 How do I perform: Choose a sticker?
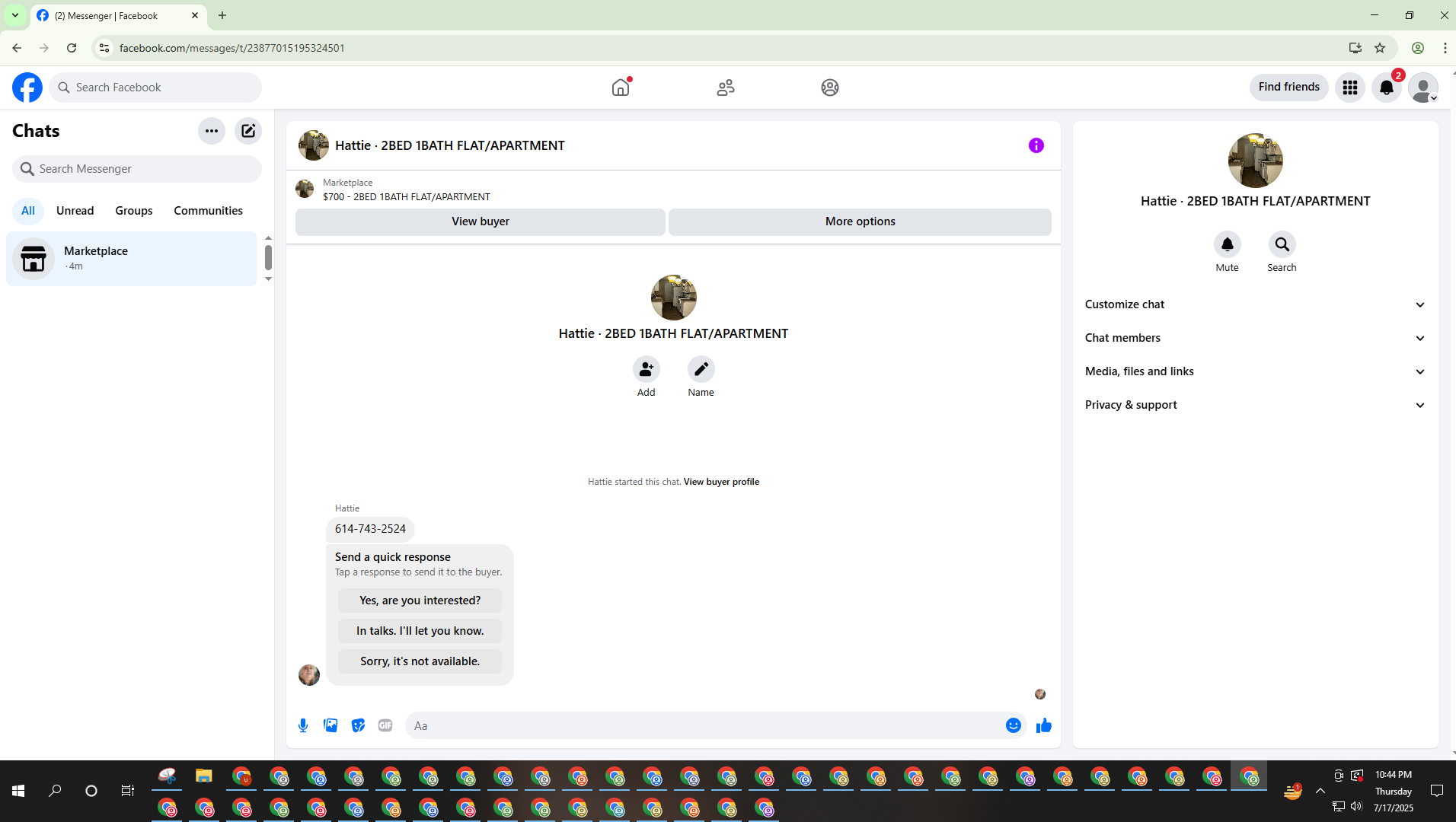(x=358, y=725)
